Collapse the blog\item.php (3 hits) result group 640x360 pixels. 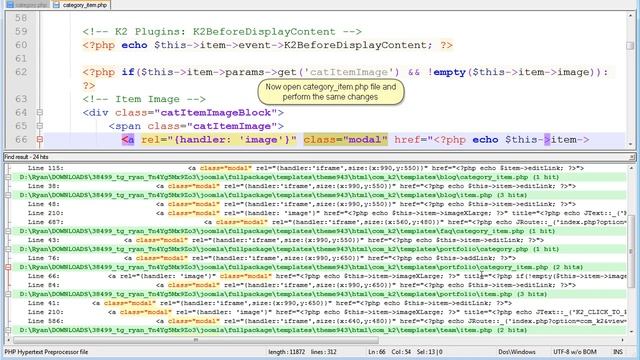tap(8, 195)
